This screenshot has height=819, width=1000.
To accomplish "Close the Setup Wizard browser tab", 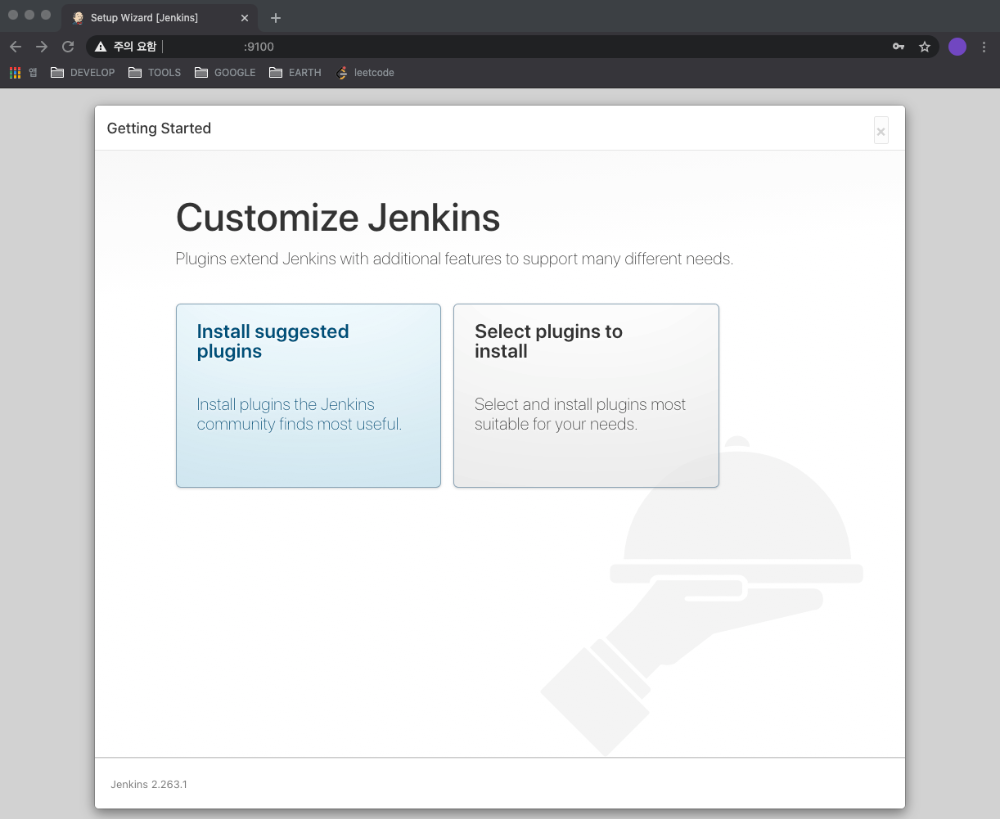I will point(244,18).
